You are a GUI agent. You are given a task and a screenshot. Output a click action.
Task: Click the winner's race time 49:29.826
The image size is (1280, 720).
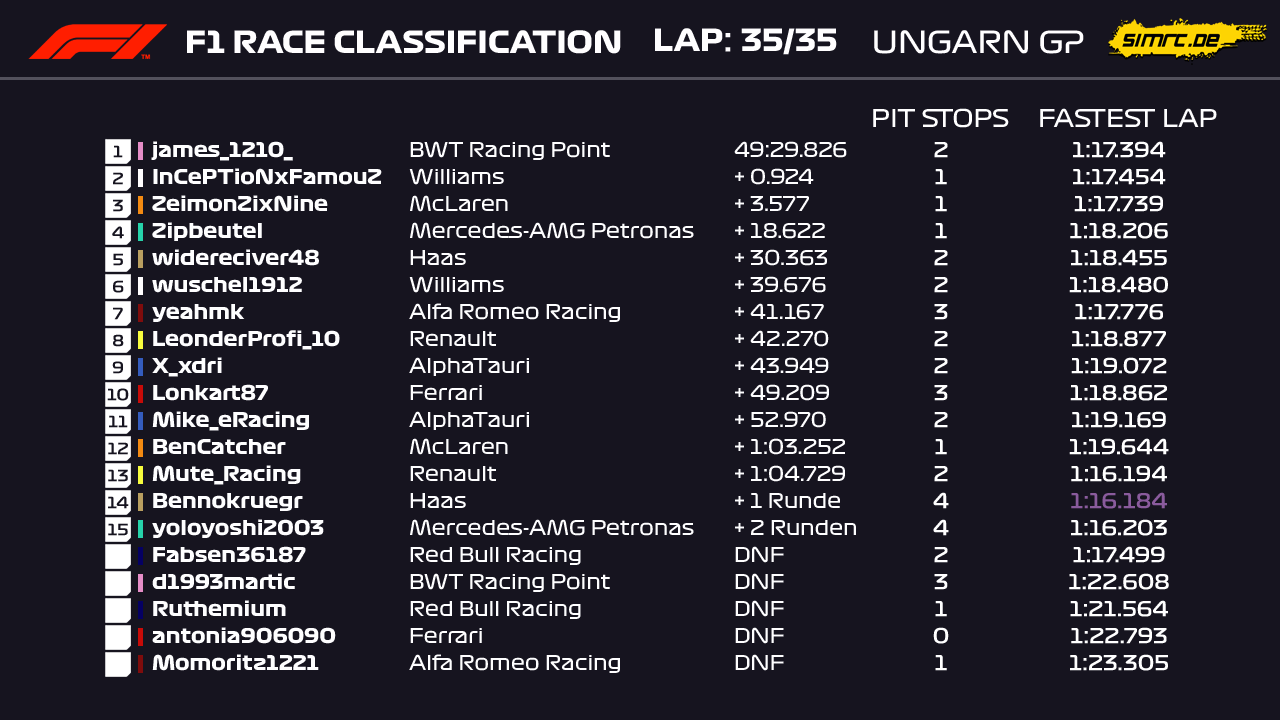coord(790,151)
